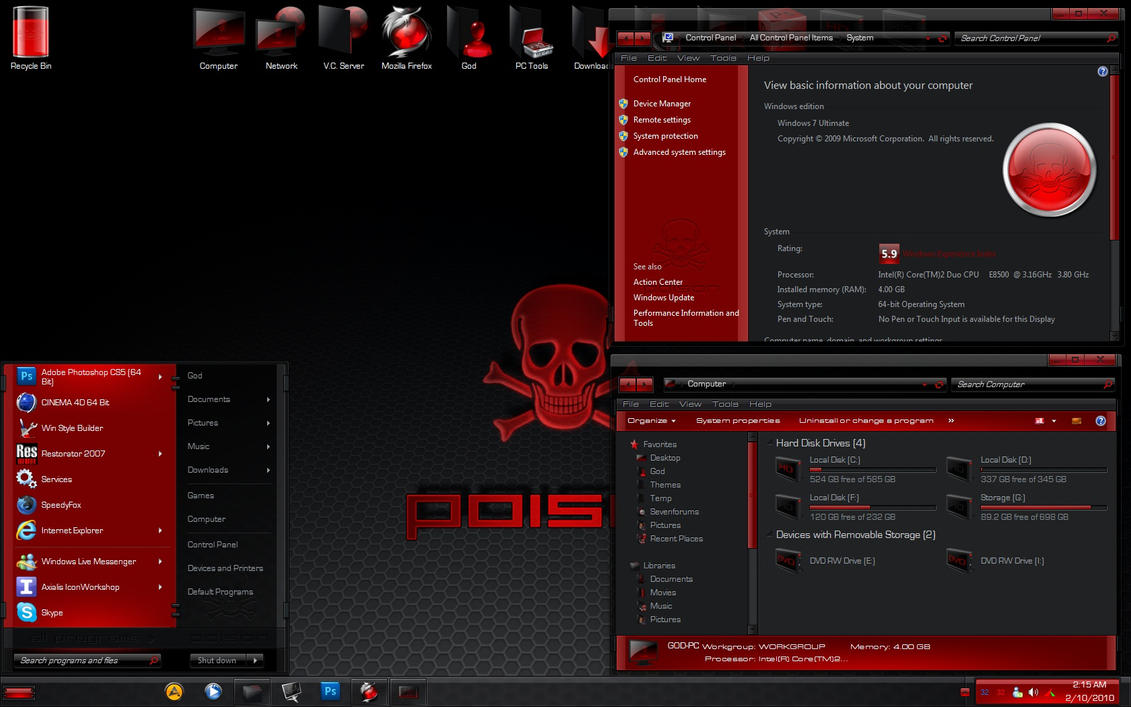Viewport: 1131px width, 707px height.
Task: Click the AIMP taskbar icon
Action: point(174,691)
